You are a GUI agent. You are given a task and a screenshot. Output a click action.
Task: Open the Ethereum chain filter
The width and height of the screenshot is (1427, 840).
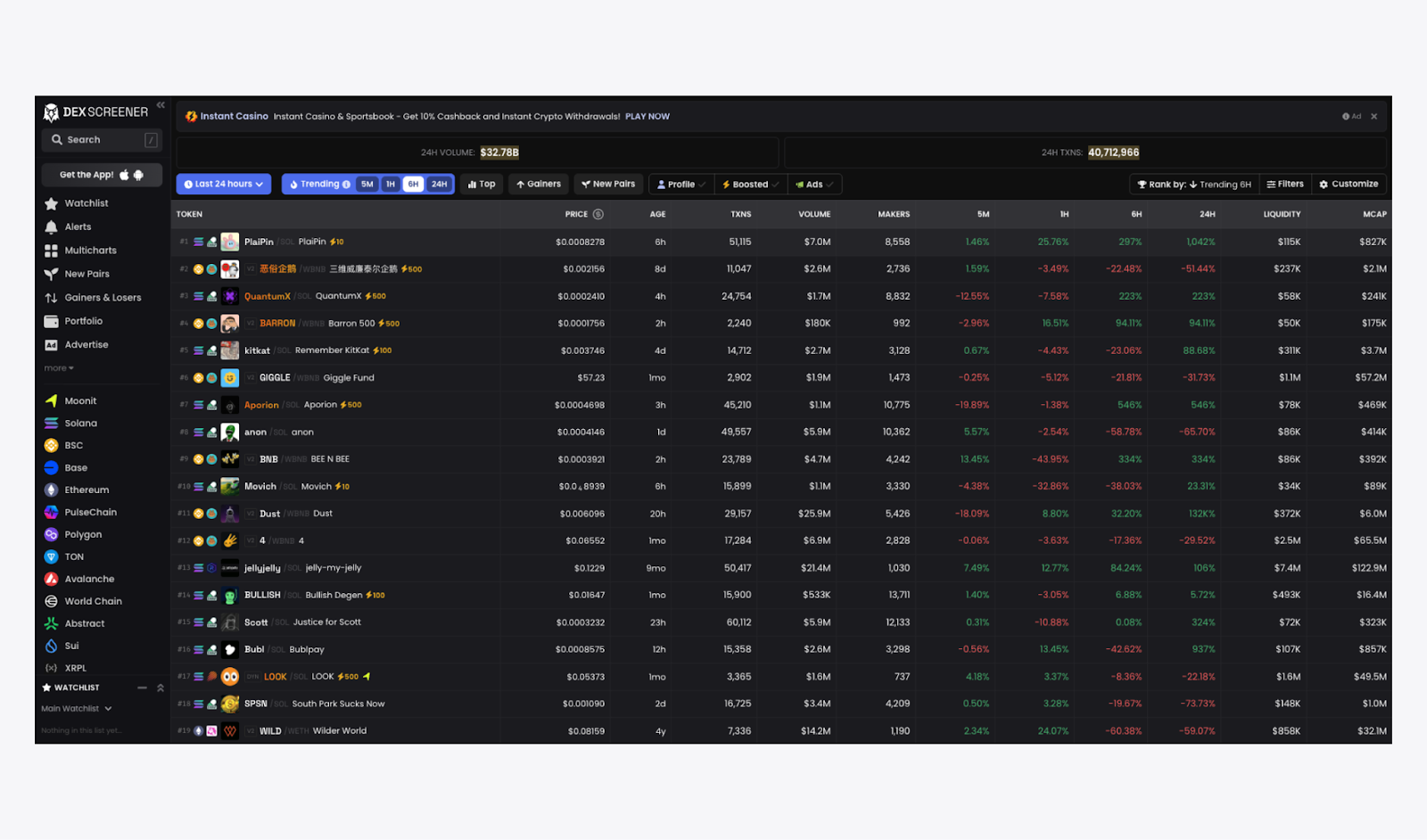coord(51,490)
